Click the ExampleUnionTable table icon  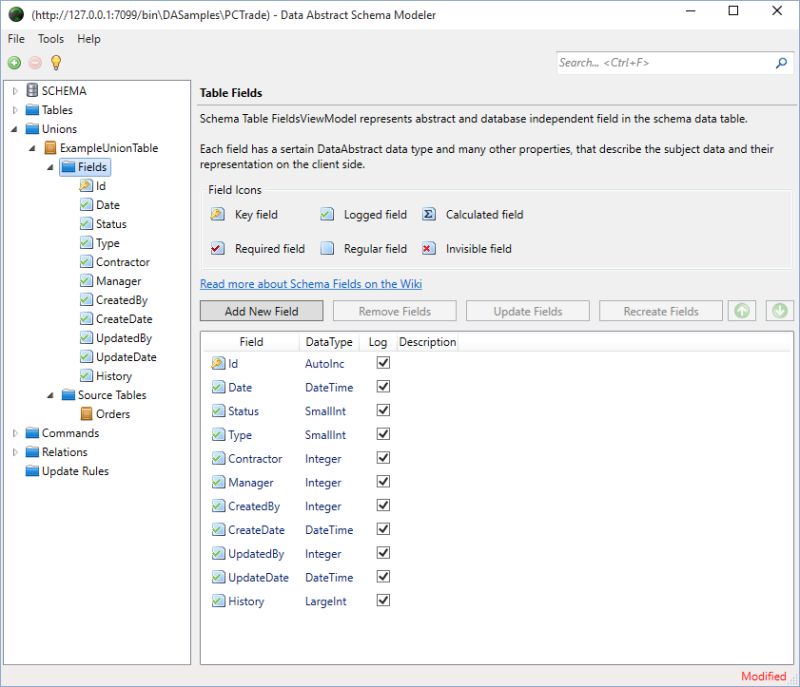50,148
